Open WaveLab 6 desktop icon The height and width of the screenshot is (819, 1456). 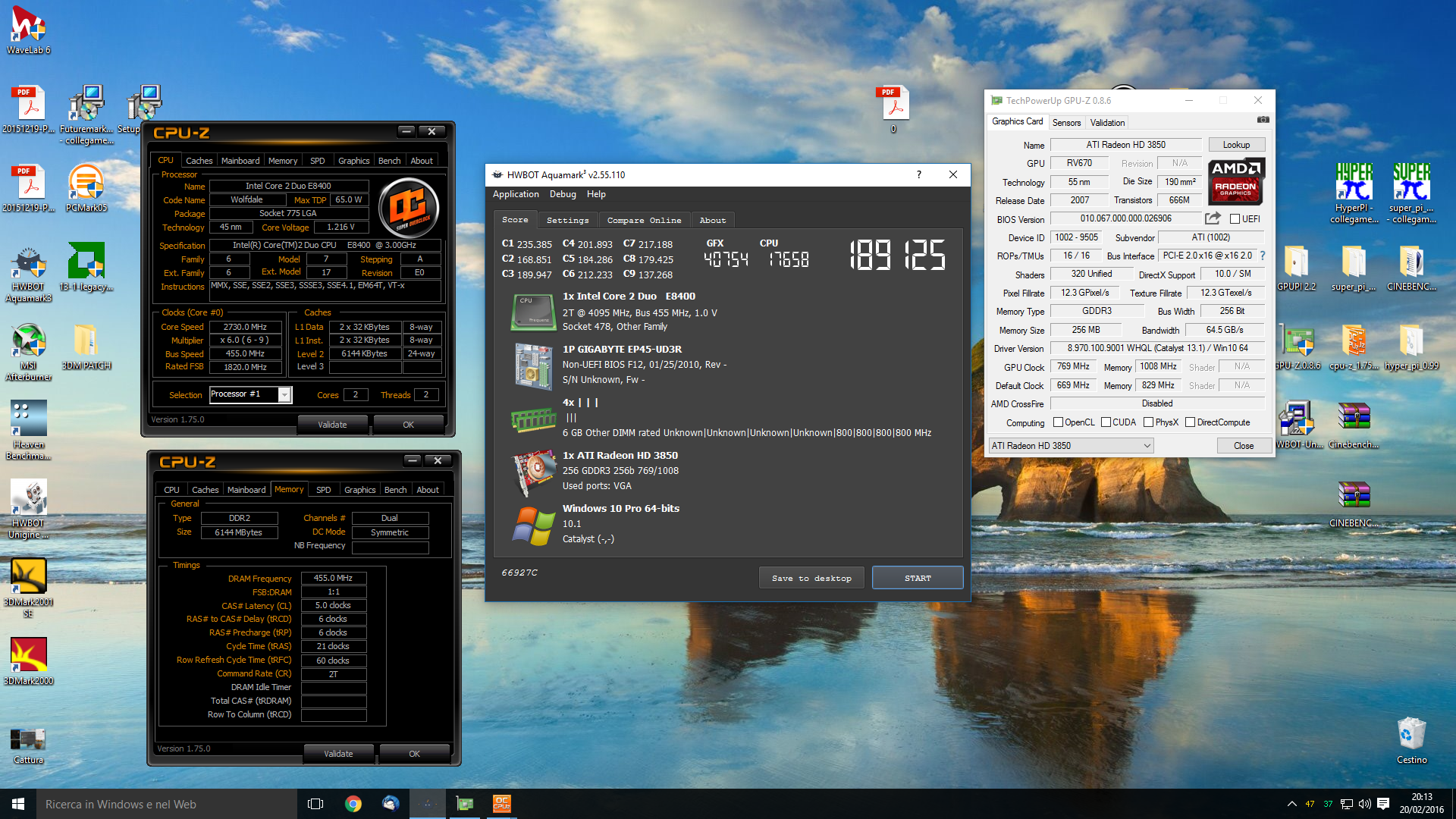[x=28, y=30]
